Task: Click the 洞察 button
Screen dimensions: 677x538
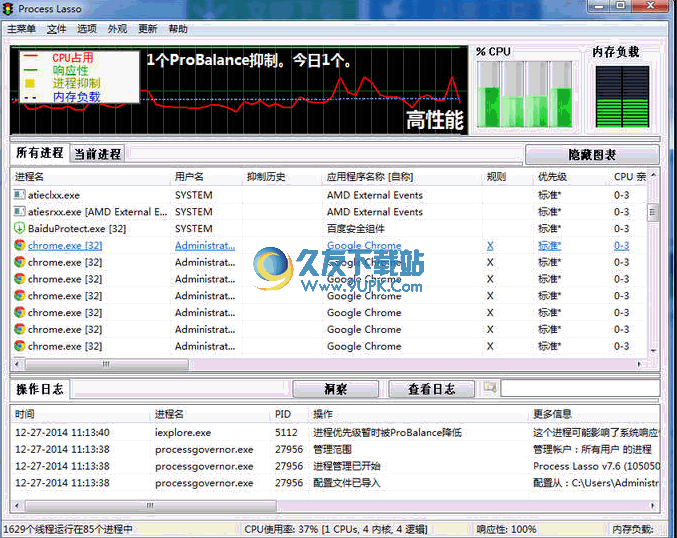Action: tap(336, 389)
